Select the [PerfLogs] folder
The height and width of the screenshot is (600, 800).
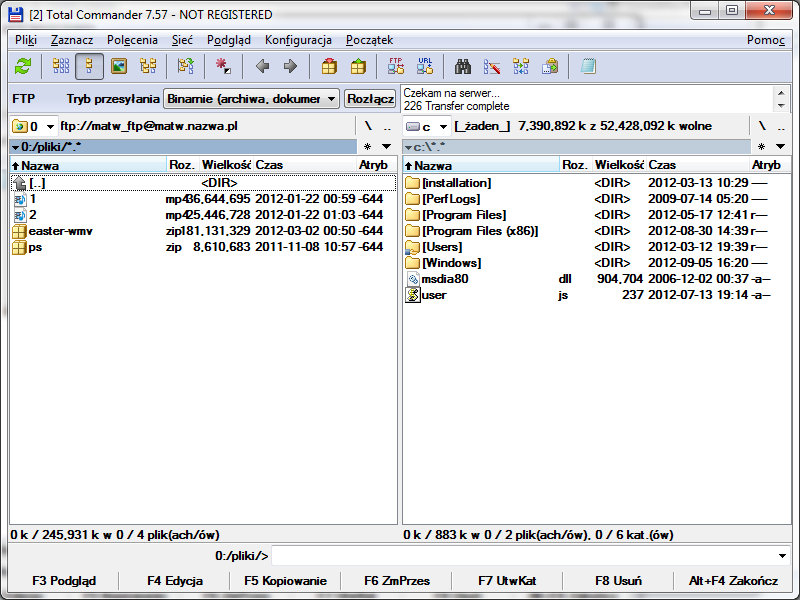pos(596,199)
